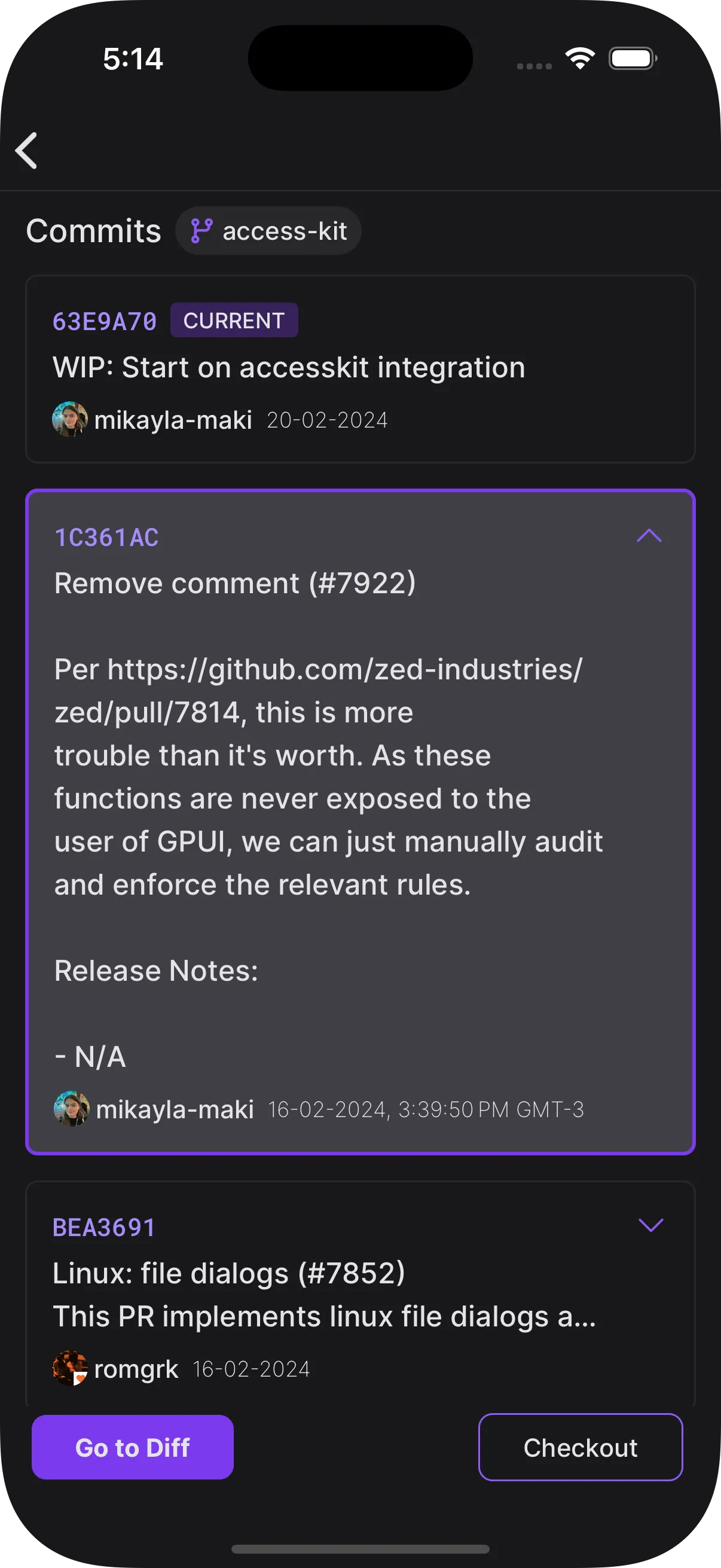
Task: Tap the Wi-Fi icon in the status bar
Action: pyautogui.click(x=579, y=58)
